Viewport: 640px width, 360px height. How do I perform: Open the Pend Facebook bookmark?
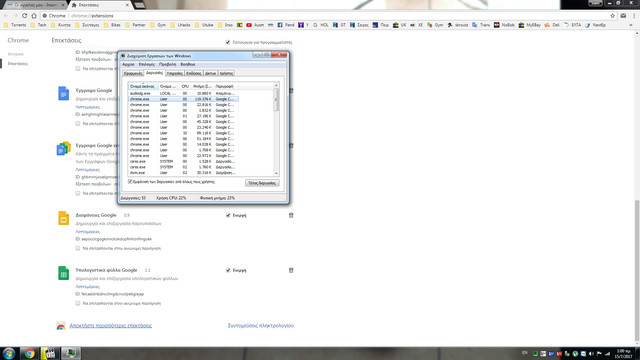[286, 25]
